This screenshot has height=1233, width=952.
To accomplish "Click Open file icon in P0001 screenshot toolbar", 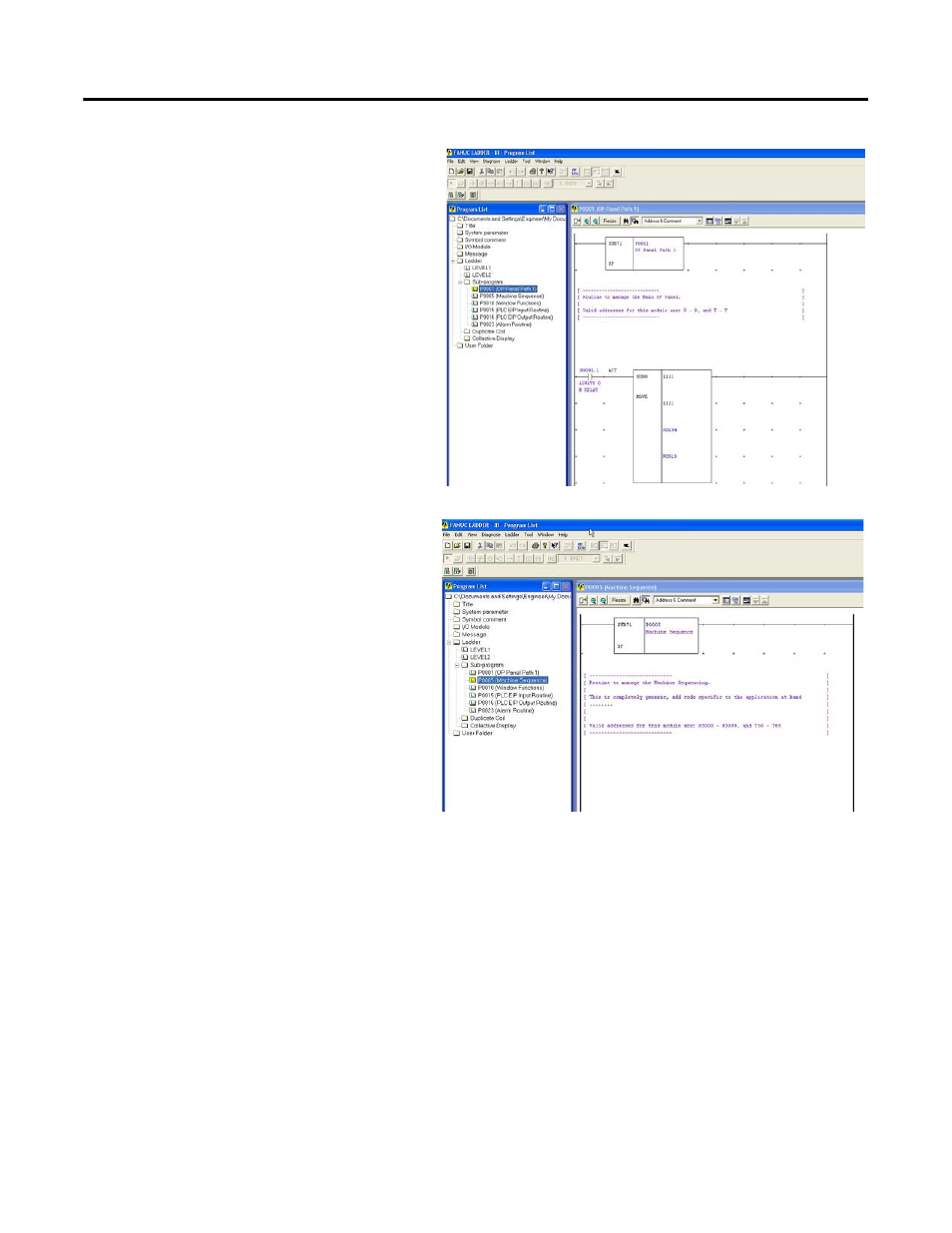I will tap(461, 171).
